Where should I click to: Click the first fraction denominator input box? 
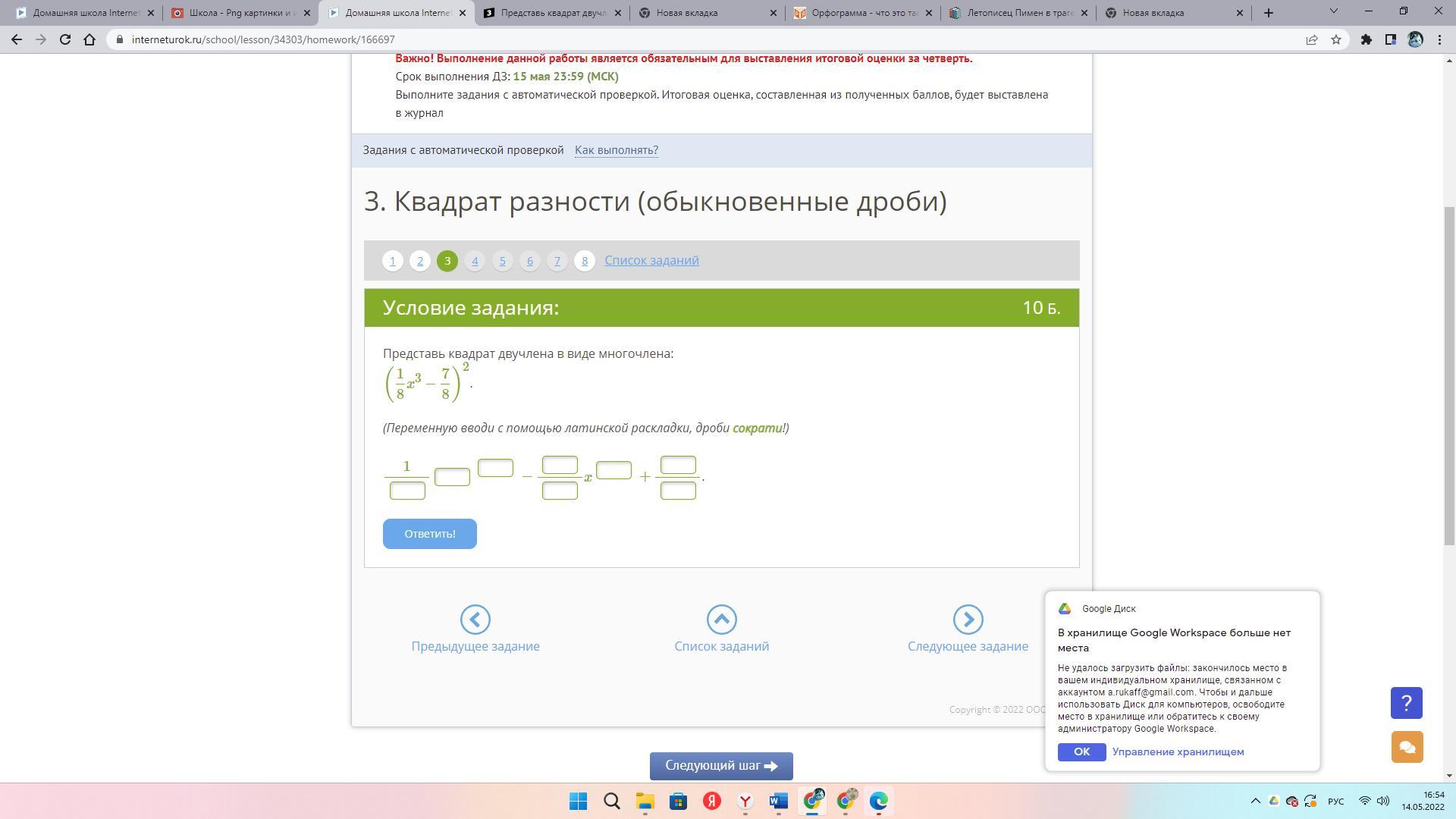(x=407, y=491)
